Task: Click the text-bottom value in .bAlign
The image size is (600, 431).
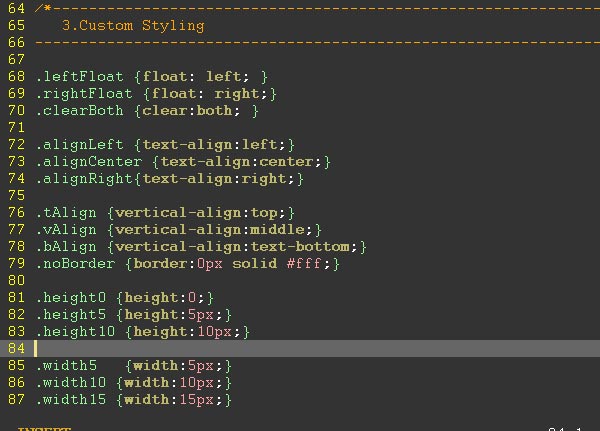Action: tap(300, 247)
